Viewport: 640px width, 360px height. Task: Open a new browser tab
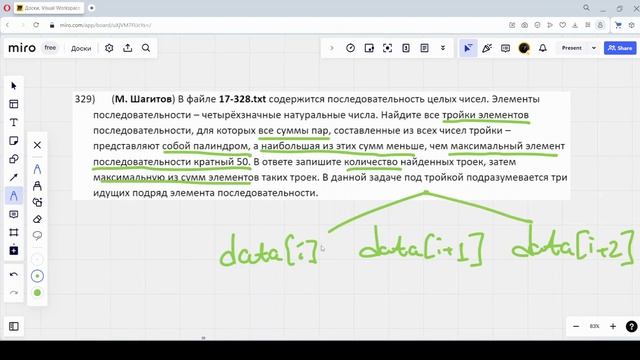92,8
